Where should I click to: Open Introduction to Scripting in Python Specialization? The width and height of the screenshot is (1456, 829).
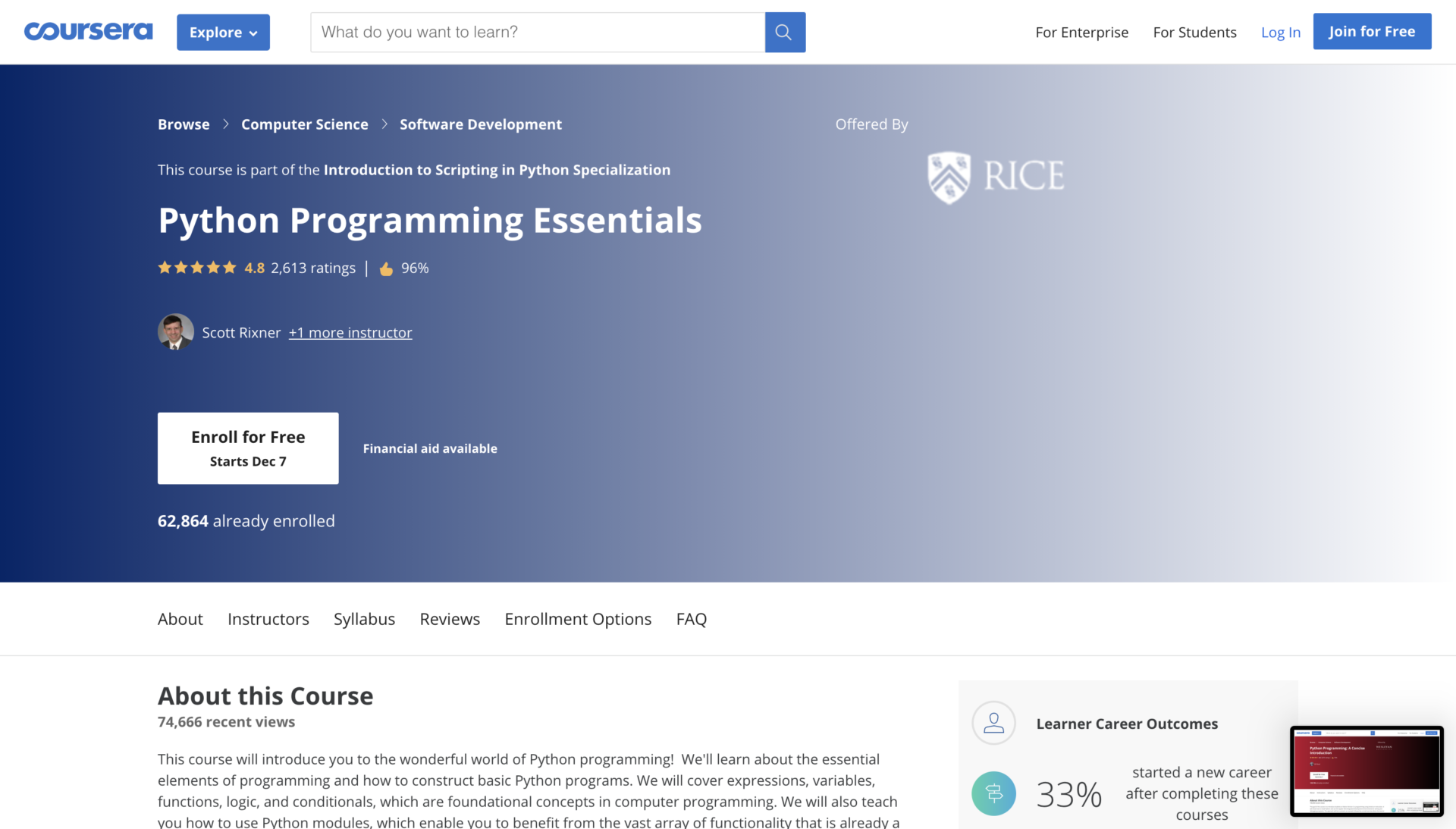pyautogui.click(x=497, y=170)
